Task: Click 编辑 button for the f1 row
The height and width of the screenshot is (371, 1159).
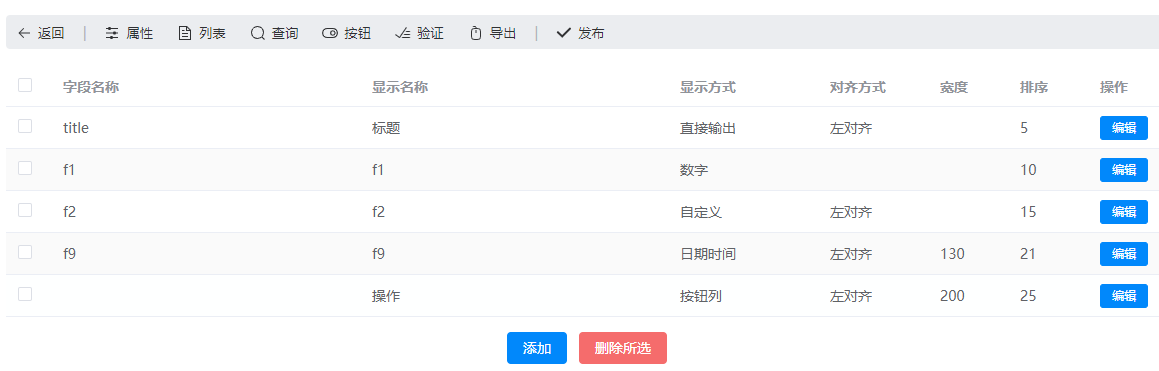Action: click(1124, 170)
